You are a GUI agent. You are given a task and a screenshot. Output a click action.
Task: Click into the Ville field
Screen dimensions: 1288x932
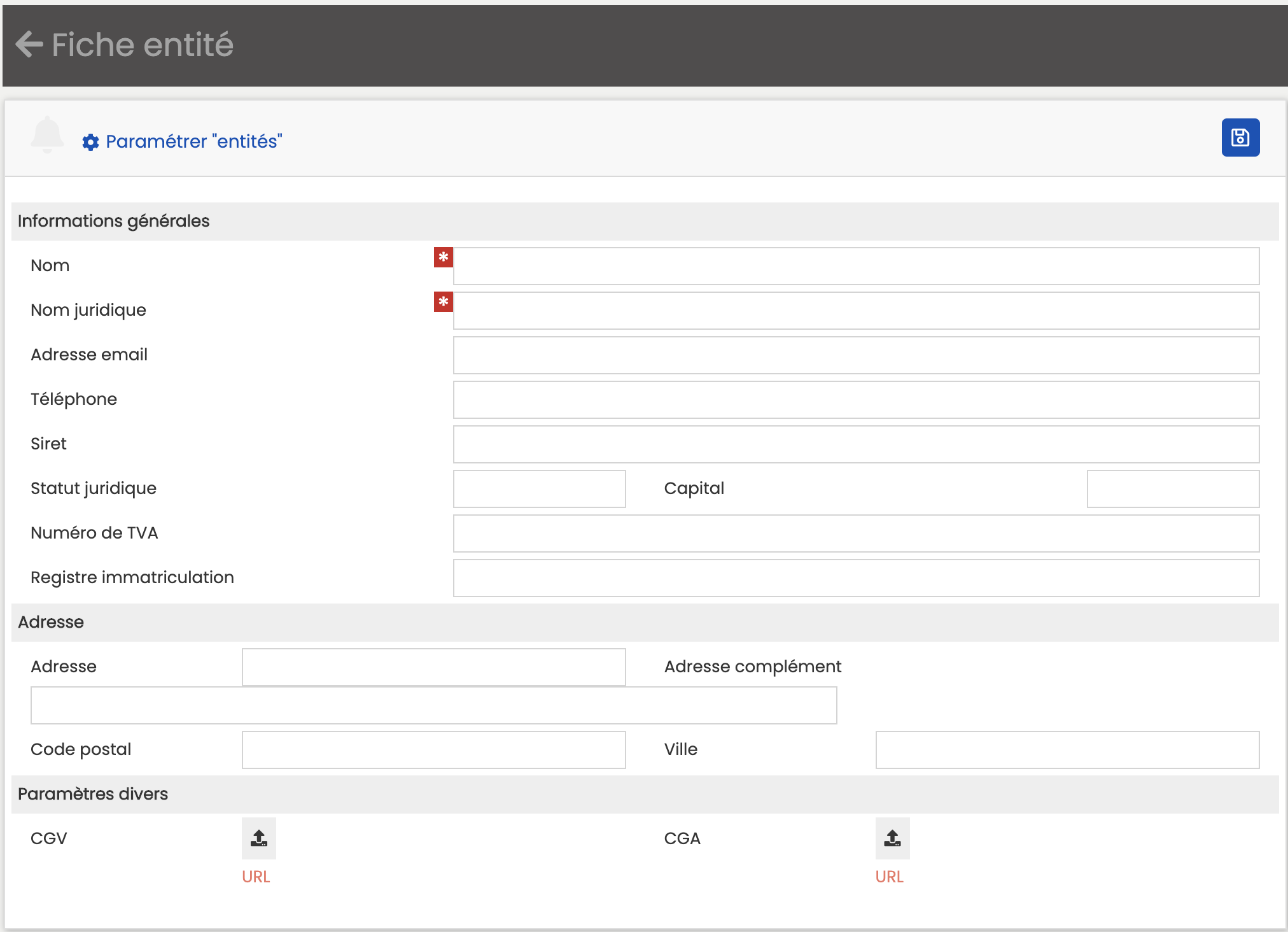(x=1067, y=750)
